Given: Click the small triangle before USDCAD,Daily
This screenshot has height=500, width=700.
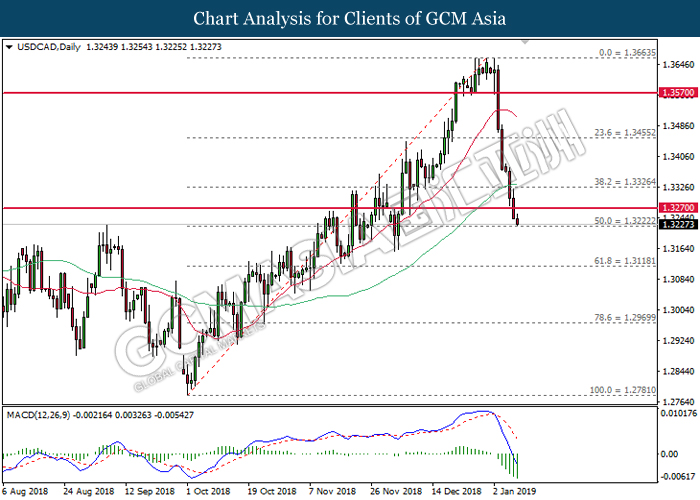Looking at the screenshot, I should click(x=9, y=47).
